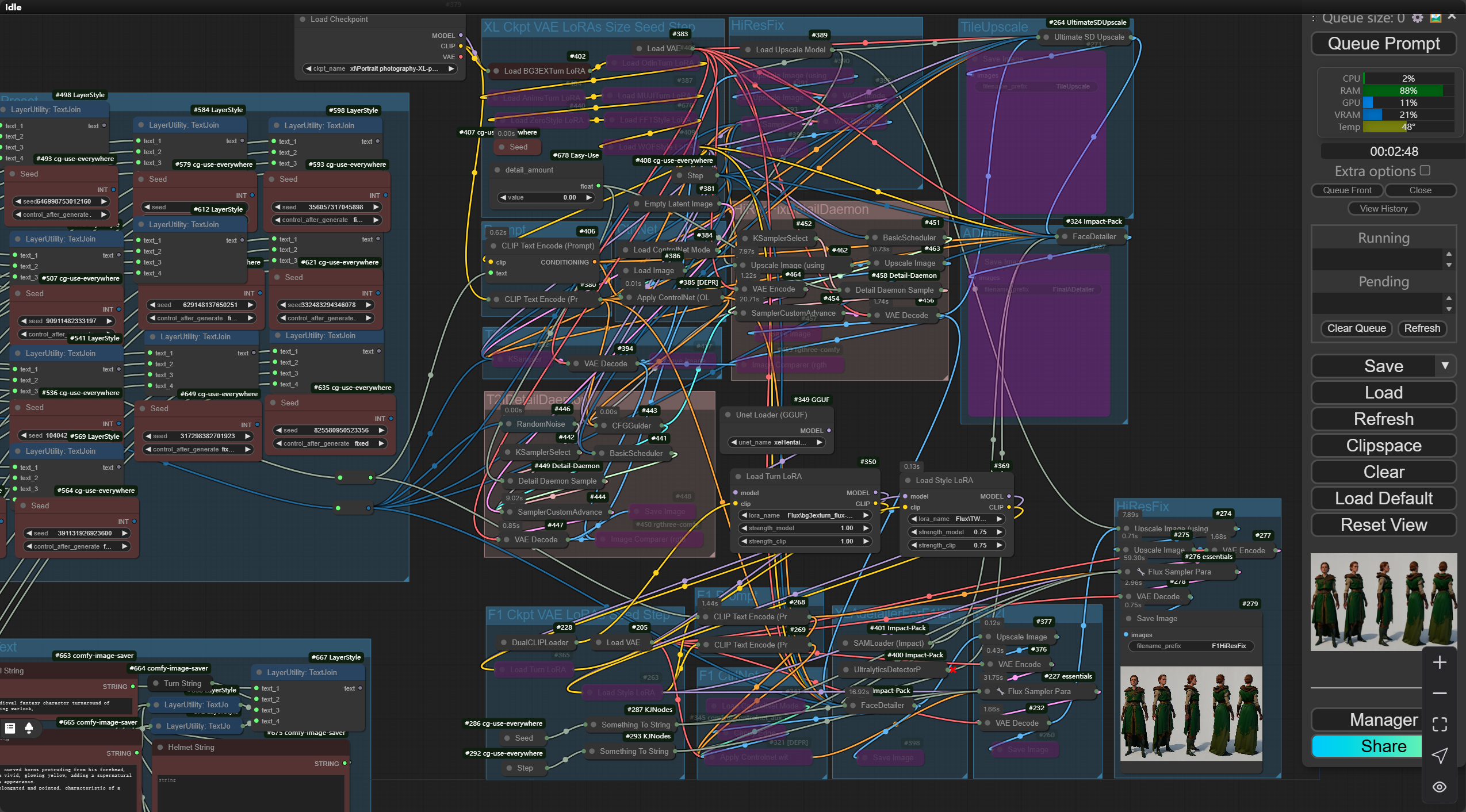Click the notes document icon bottom-left
Viewport: 1466px width, 812px height.
tap(10, 728)
